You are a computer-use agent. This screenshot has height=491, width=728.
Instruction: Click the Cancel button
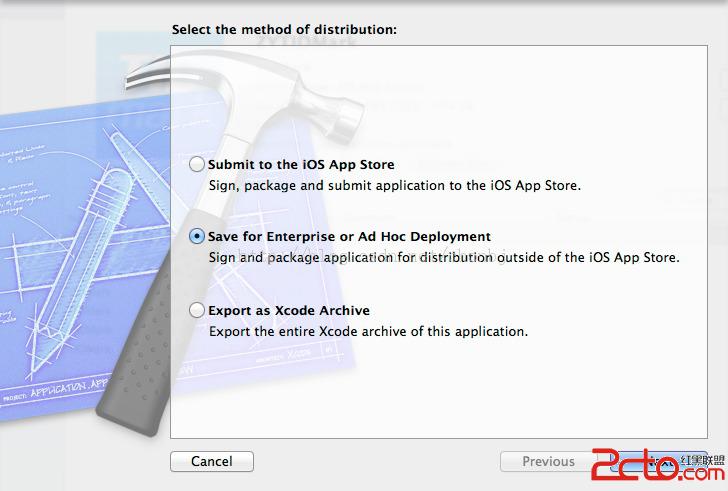[212, 461]
